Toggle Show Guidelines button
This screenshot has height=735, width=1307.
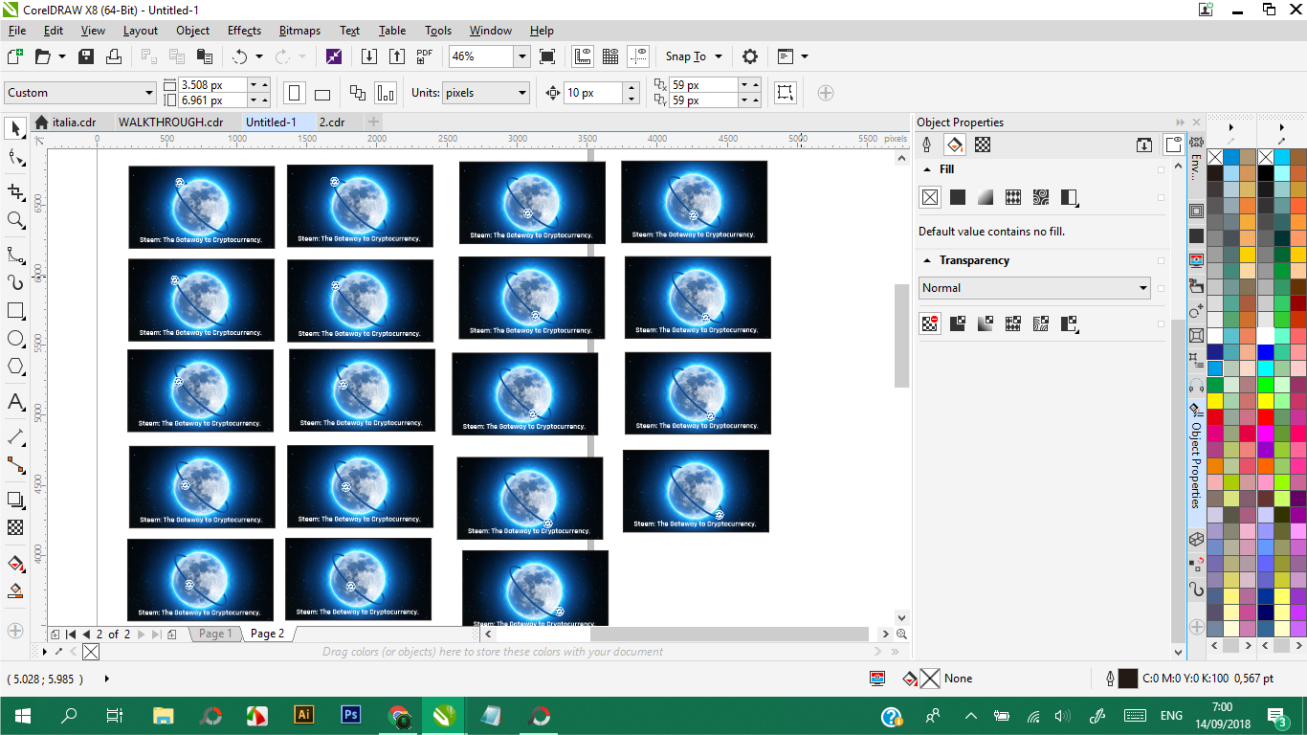[x=638, y=57]
